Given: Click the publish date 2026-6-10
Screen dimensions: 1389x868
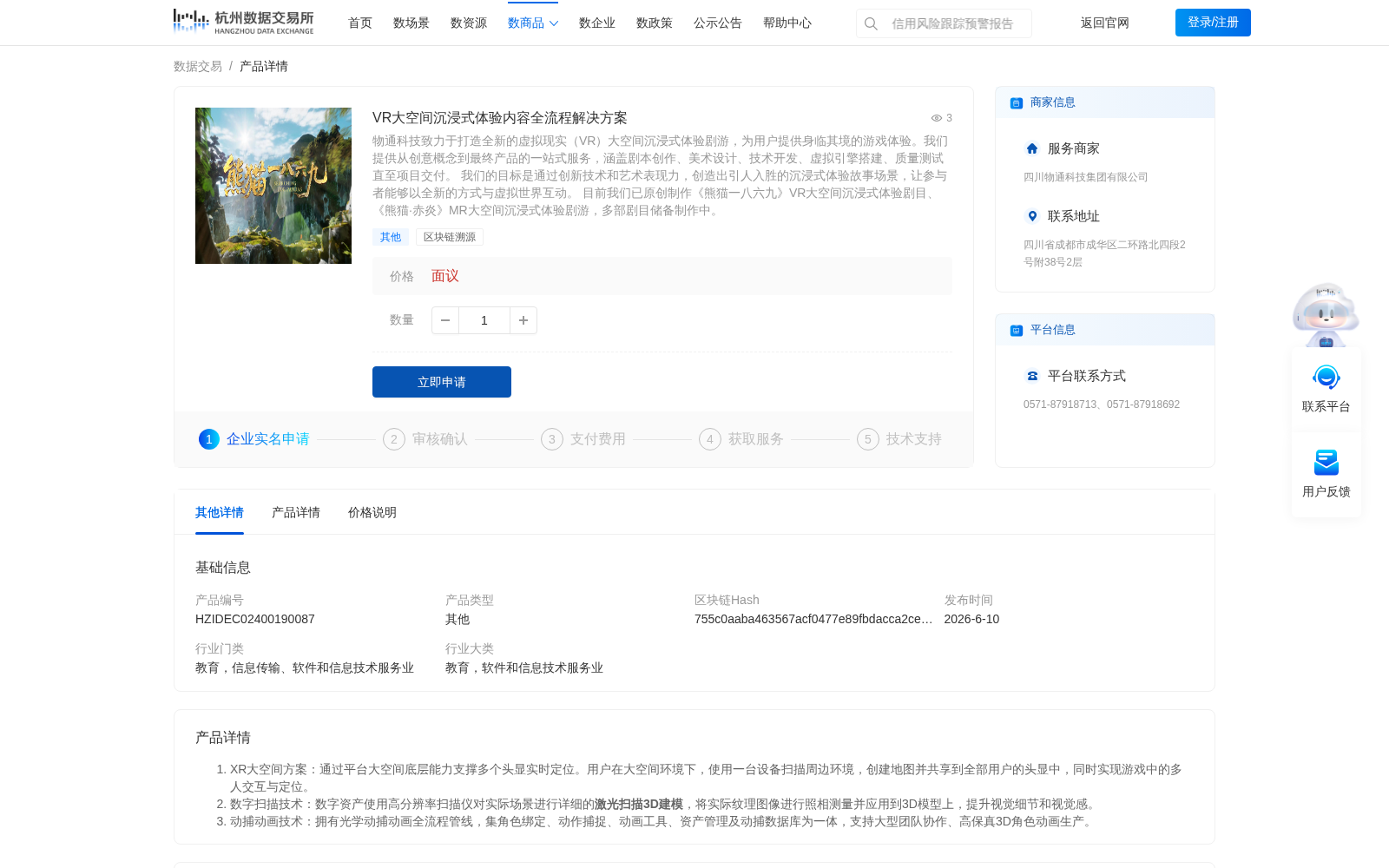Looking at the screenshot, I should [x=971, y=619].
